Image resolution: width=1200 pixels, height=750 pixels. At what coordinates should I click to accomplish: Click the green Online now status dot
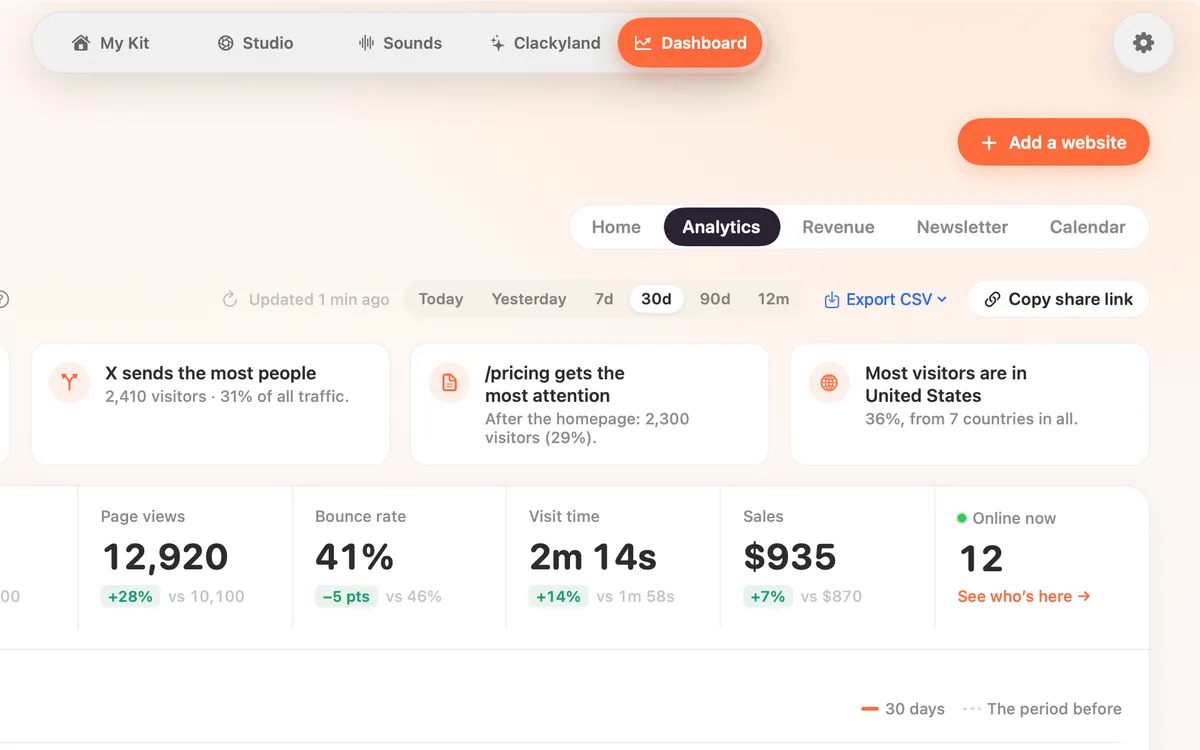pos(962,518)
